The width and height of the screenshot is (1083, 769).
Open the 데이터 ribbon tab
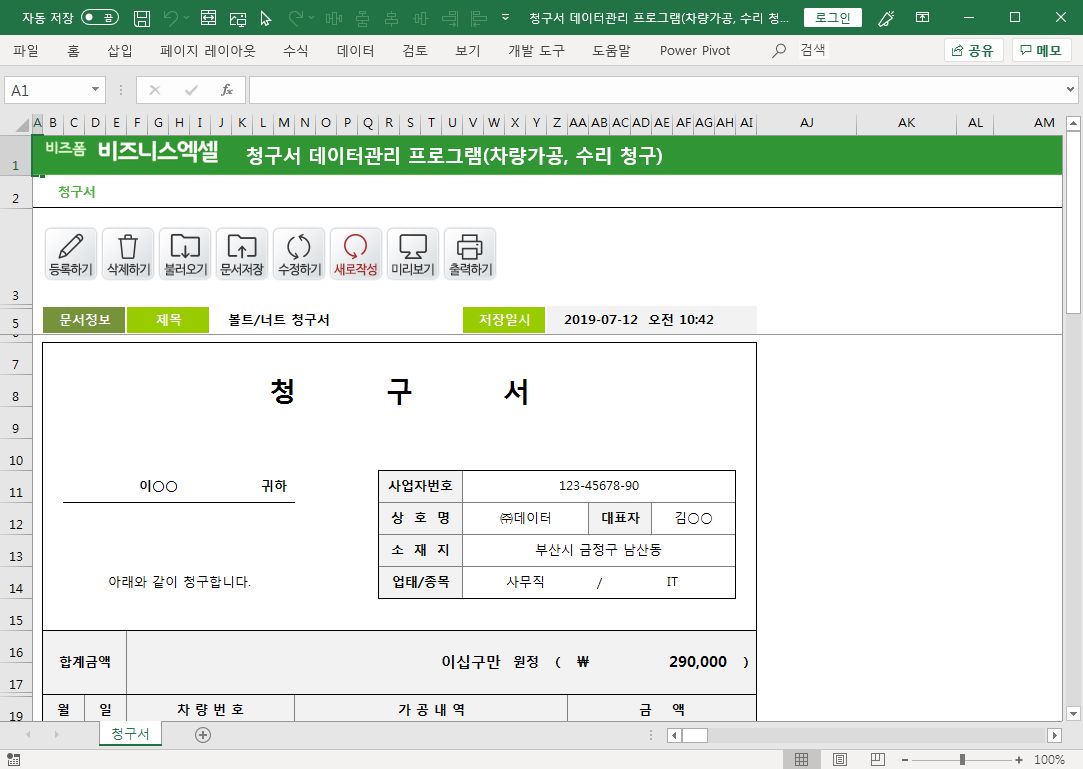(355, 50)
